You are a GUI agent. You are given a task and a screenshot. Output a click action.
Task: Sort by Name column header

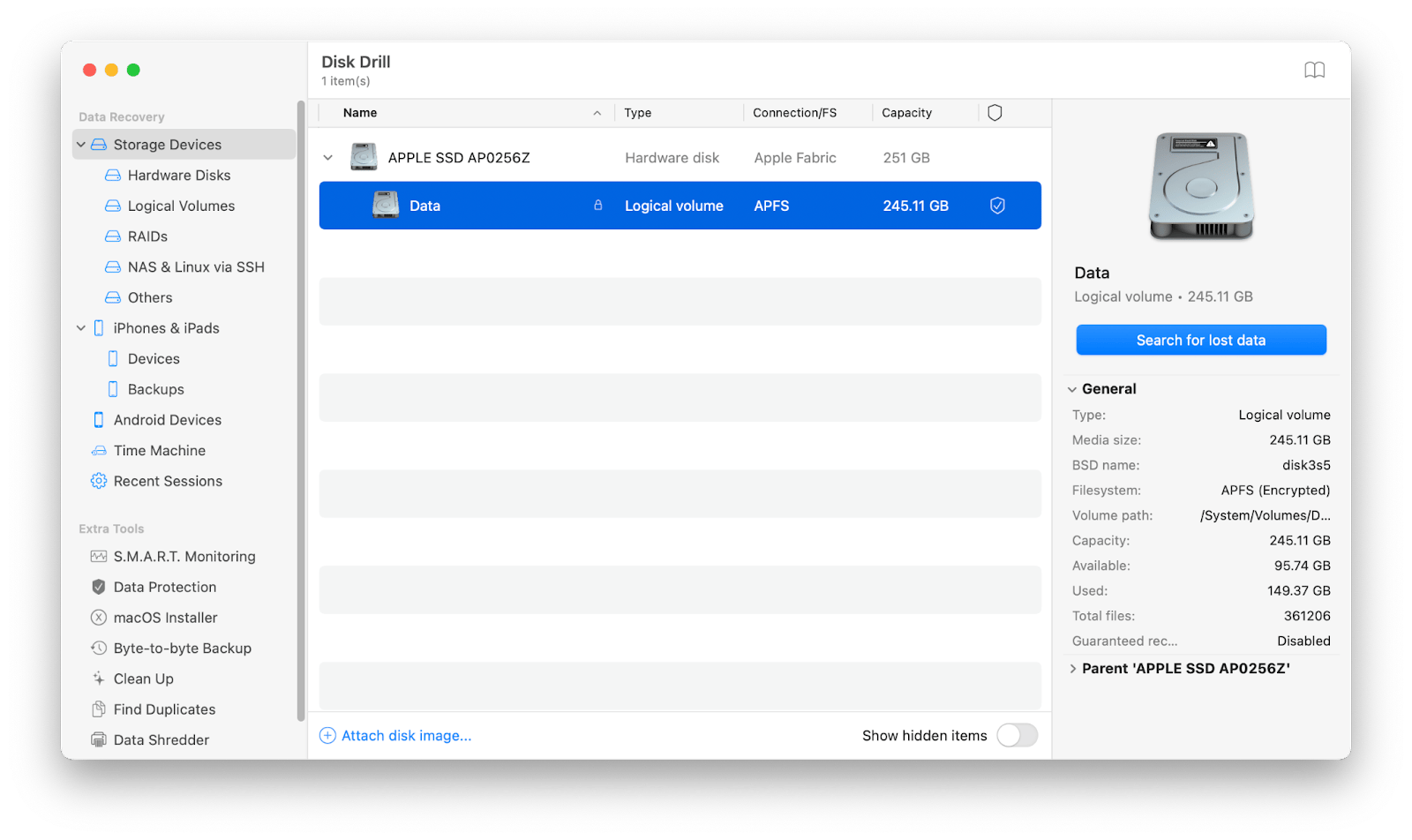360,113
